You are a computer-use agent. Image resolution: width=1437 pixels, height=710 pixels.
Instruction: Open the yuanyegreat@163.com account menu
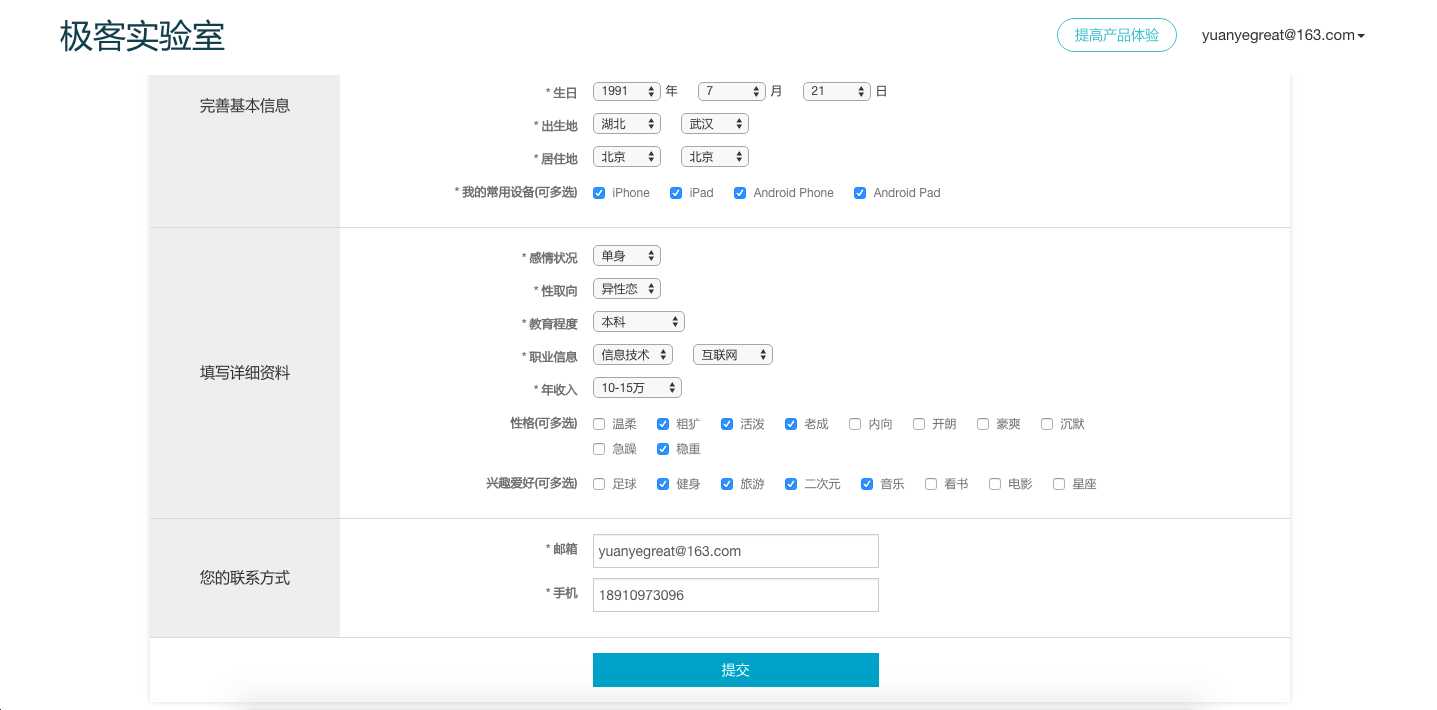(1284, 35)
